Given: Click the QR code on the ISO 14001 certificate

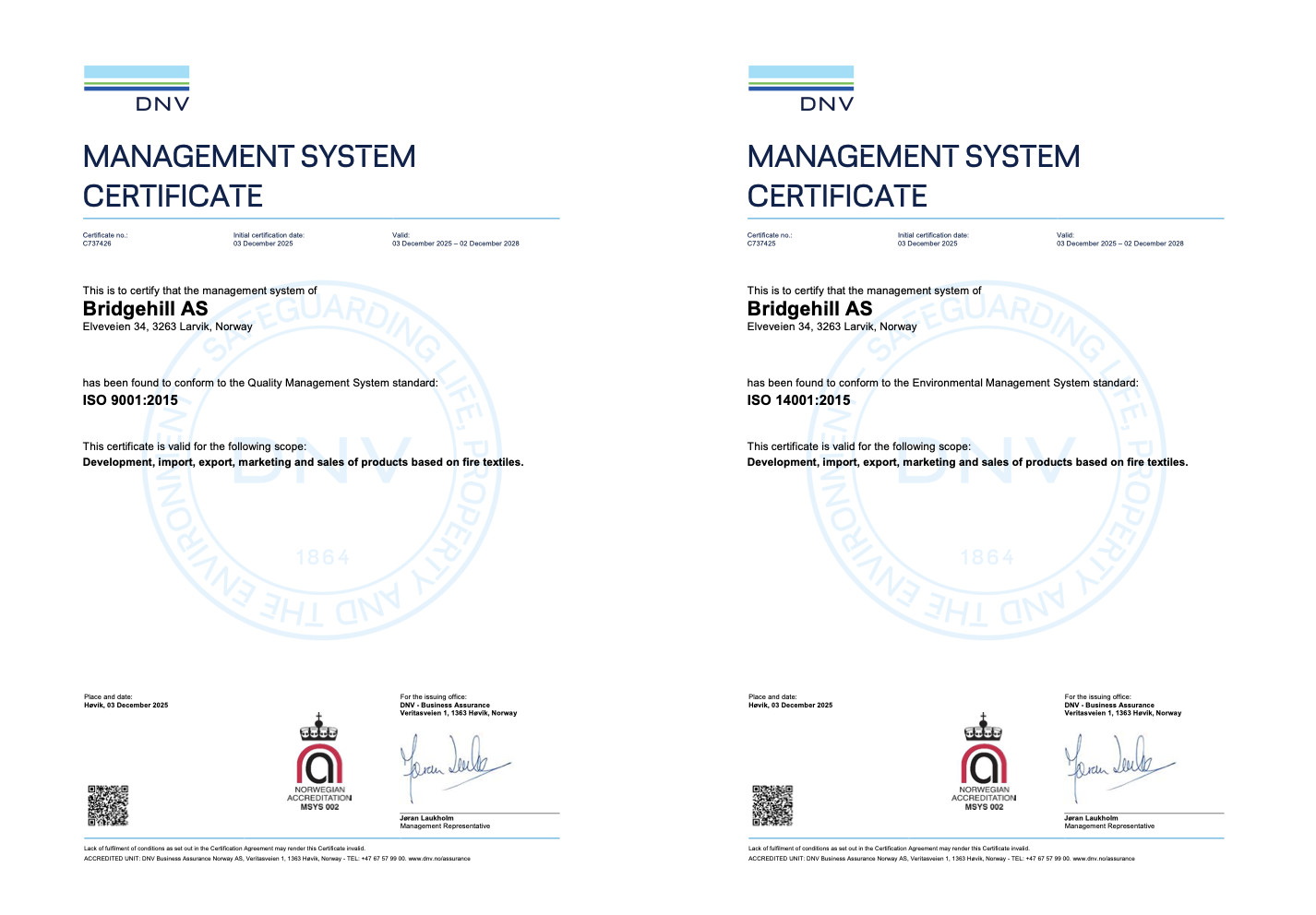Looking at the screenshot, I should 772,805.
